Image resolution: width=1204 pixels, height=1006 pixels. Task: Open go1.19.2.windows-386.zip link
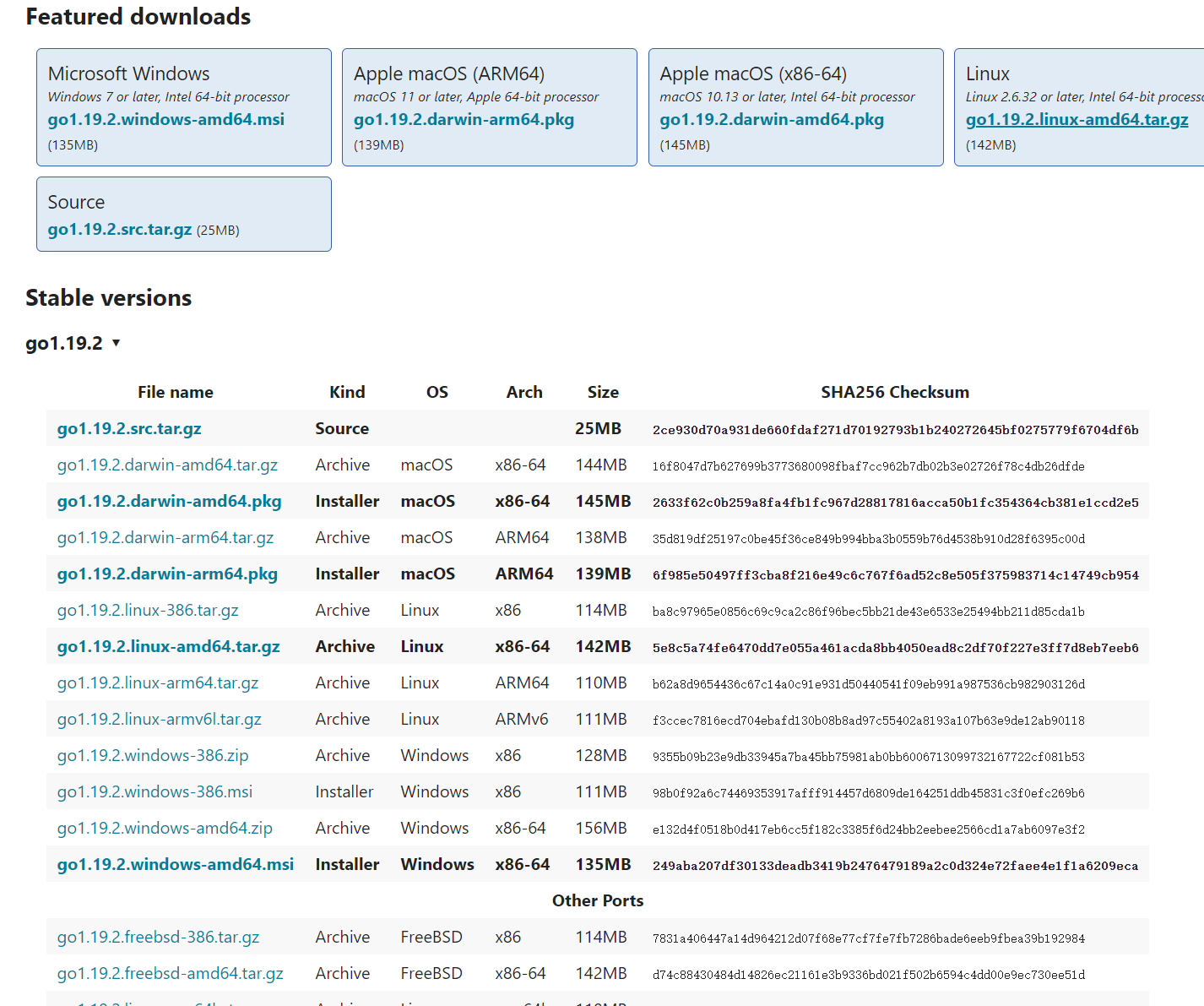point(153,755)
